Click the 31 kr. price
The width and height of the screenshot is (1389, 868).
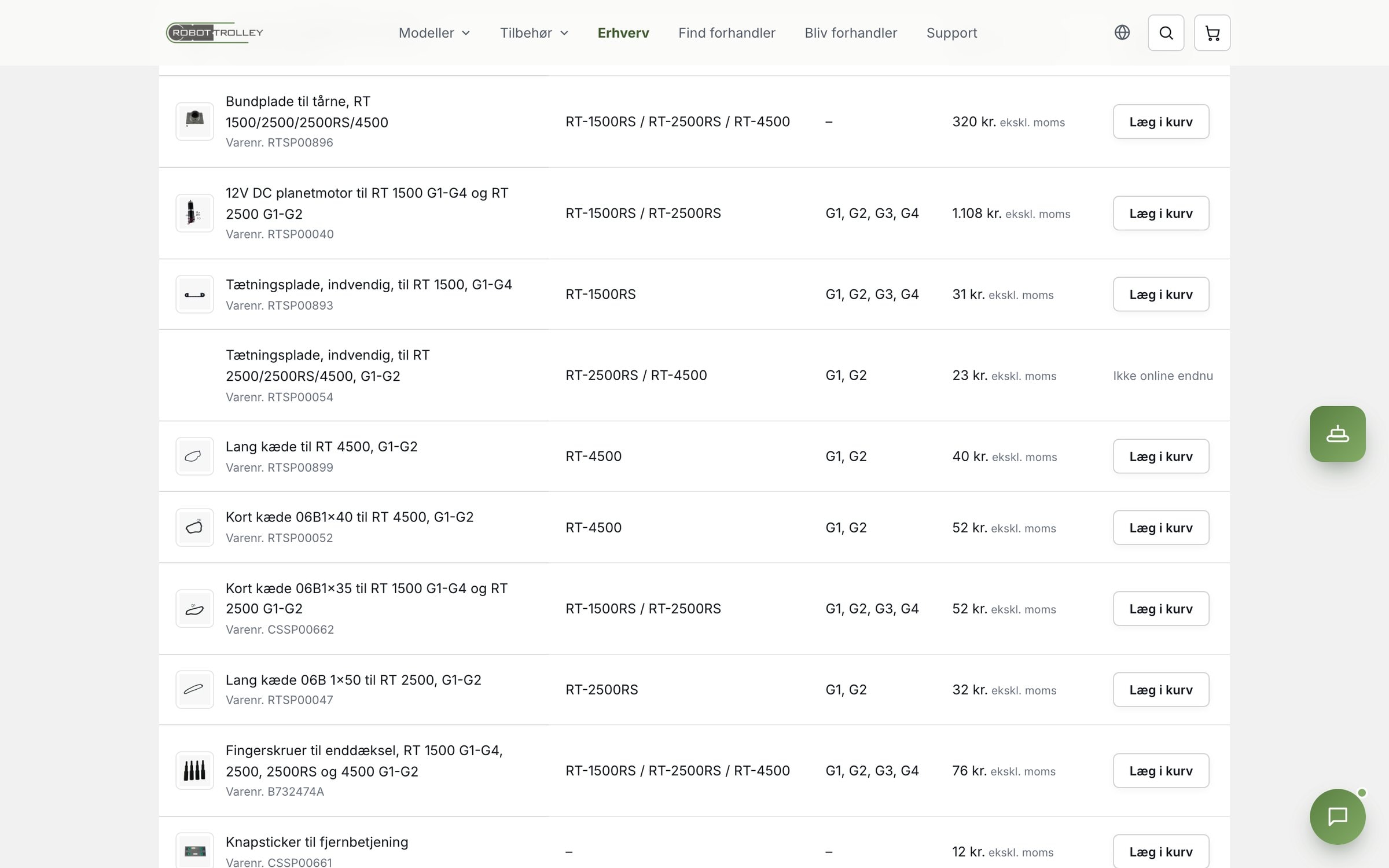click(x=968, y=294)
